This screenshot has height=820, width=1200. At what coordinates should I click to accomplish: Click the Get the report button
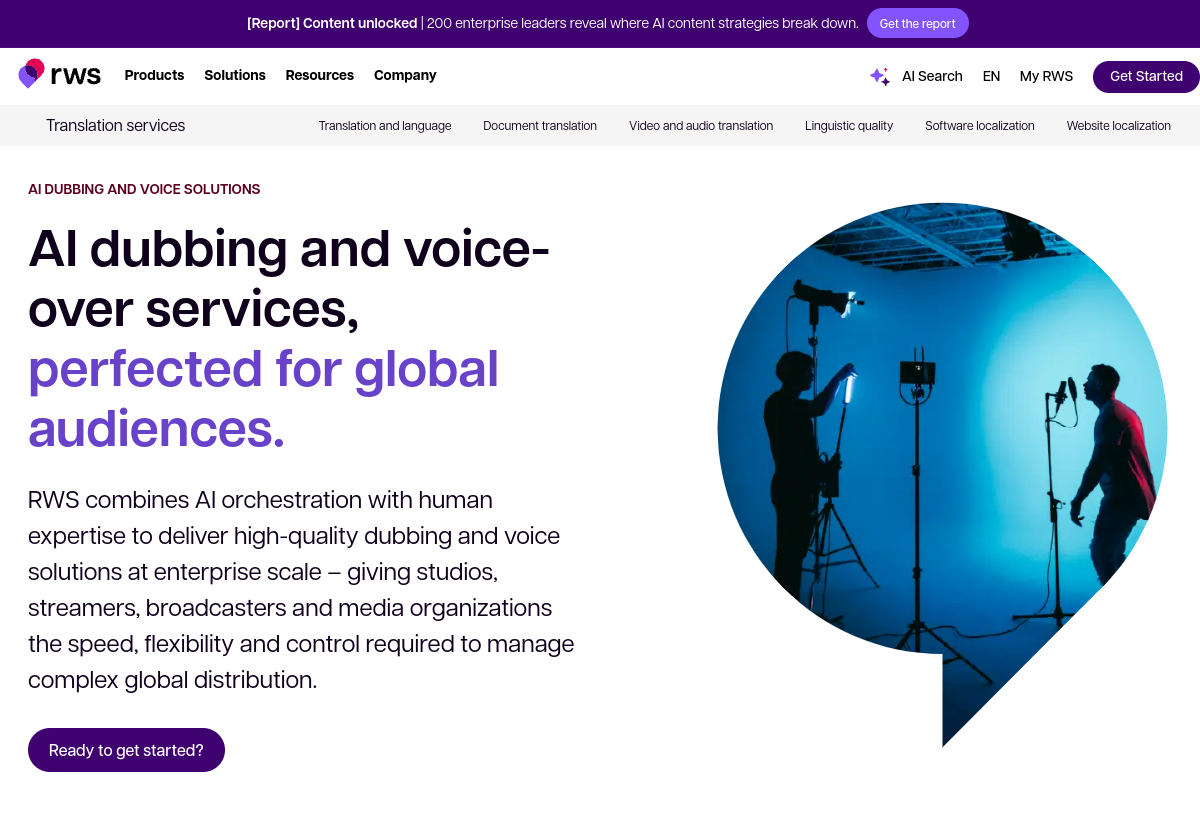(917, 23)
